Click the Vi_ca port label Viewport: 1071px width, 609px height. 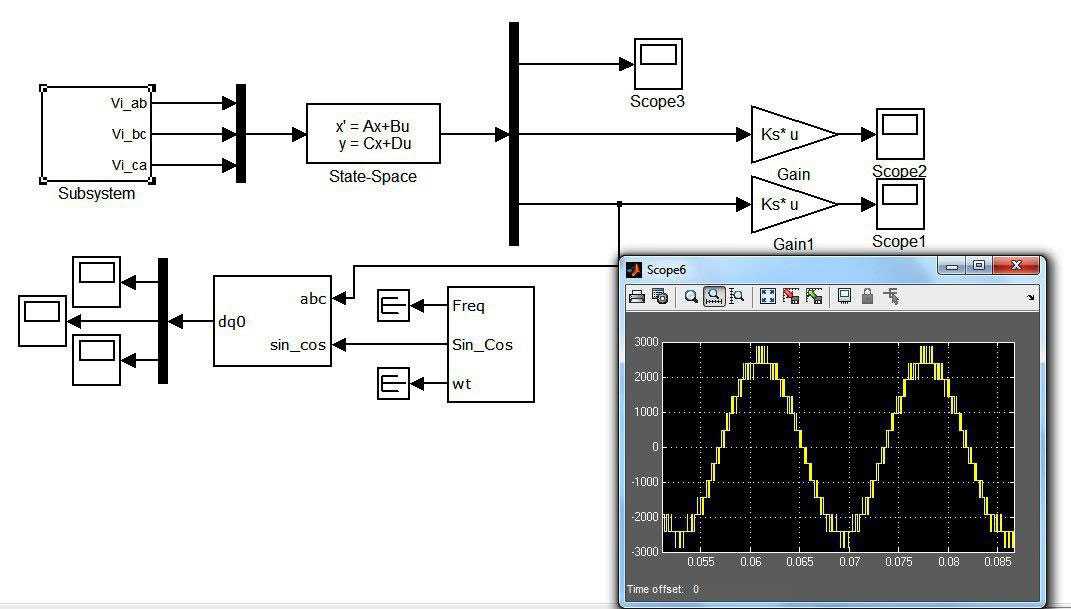(x=129, y=165)
